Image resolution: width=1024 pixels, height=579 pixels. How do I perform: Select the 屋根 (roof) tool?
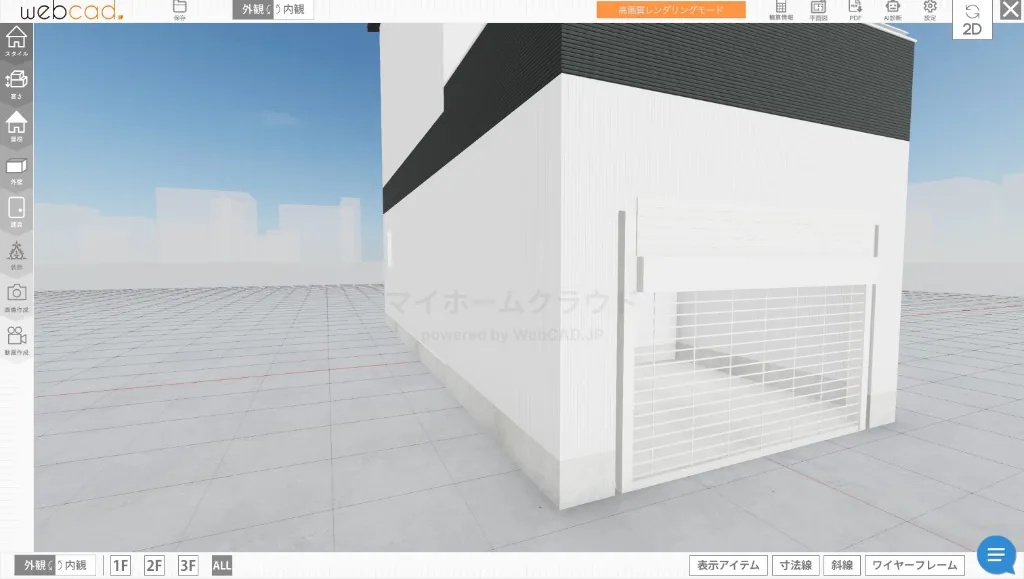tap(16, 127)
